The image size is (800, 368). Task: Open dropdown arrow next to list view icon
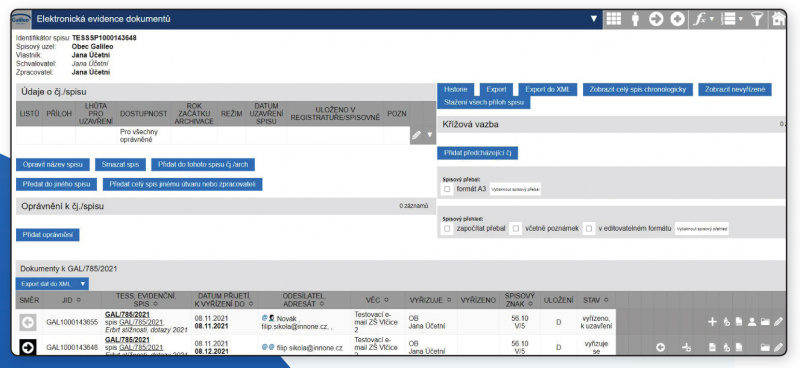pyautogui.click(x=741, y=19)
